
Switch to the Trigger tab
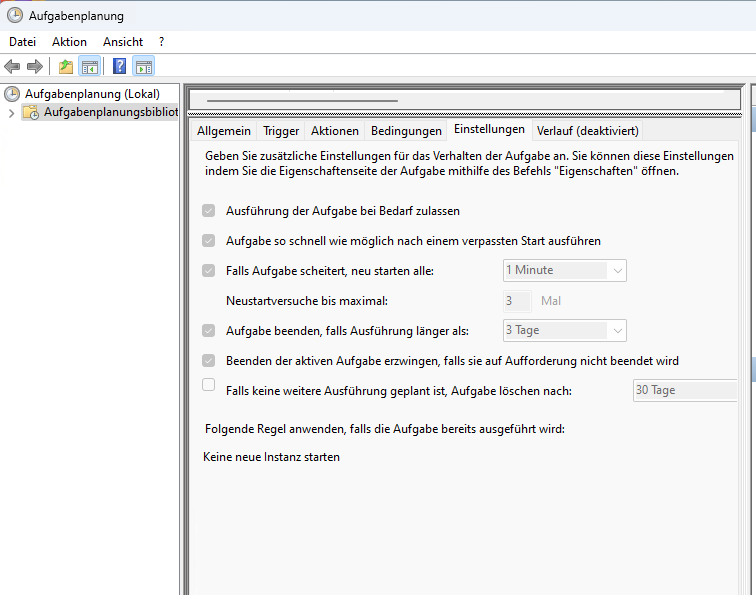pyautogui.click(x=281, y=131)
